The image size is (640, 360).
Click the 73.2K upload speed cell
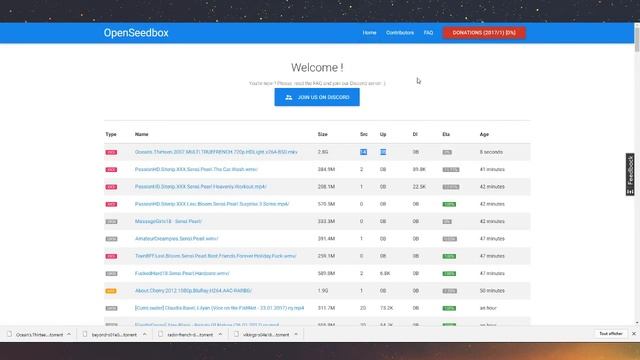coord(387,308)
